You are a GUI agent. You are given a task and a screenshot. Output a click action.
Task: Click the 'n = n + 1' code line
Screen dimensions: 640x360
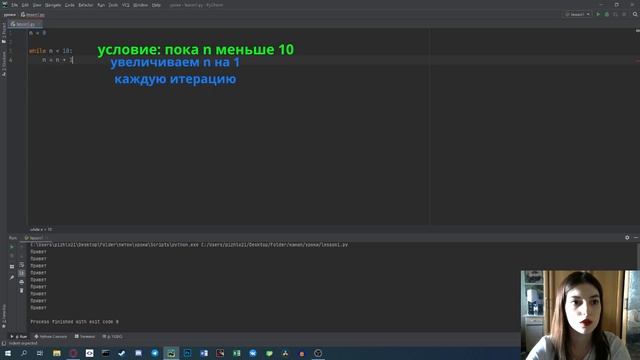click(x=58, y=60)
